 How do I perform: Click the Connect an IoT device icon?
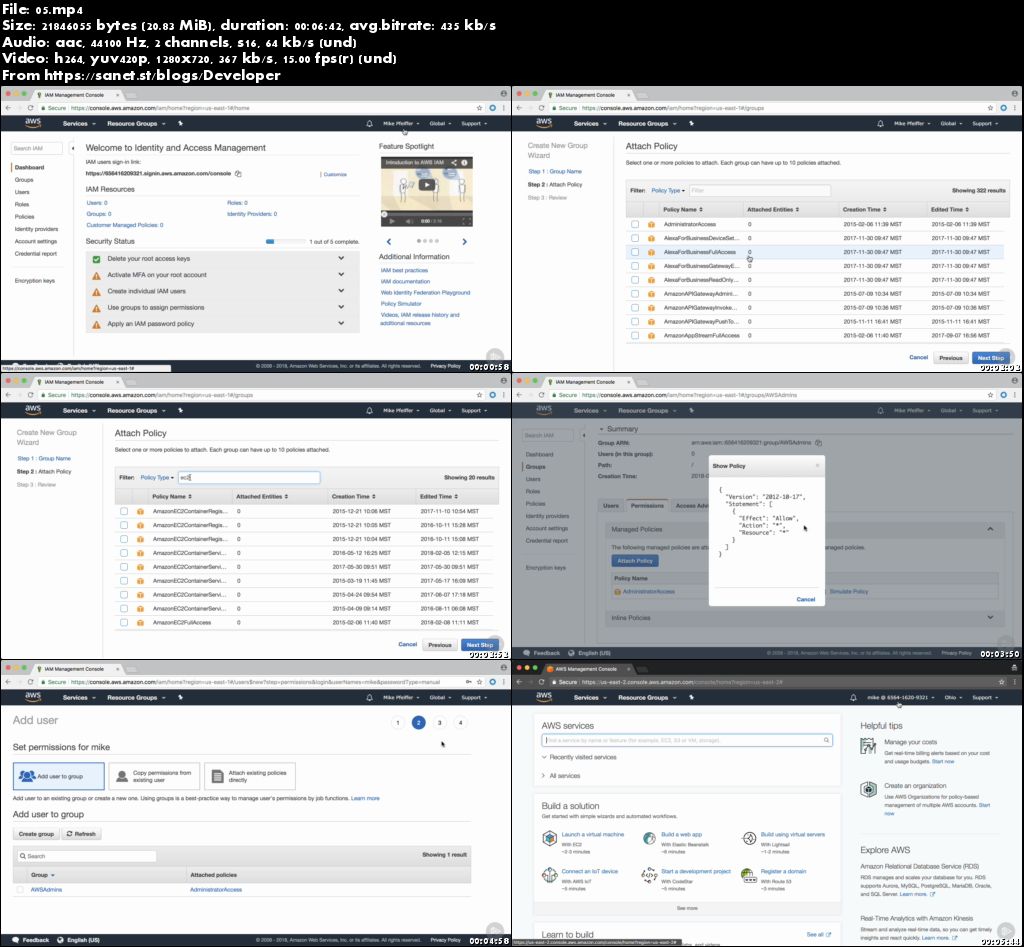(x=550, y=875)
